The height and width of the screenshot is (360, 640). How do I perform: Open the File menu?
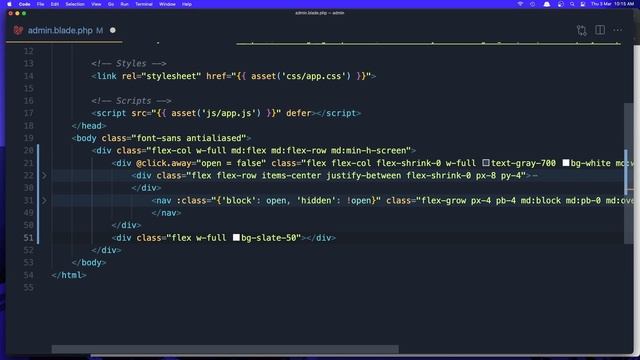pos(40,4)
